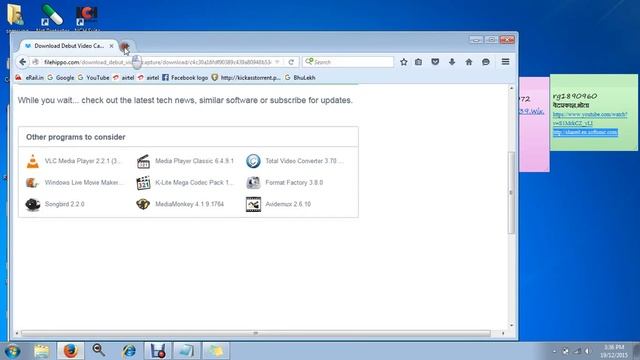Screen dimensions: 640x360
Task: Bookmark this page with the star icon
Action: click(404, 62)
